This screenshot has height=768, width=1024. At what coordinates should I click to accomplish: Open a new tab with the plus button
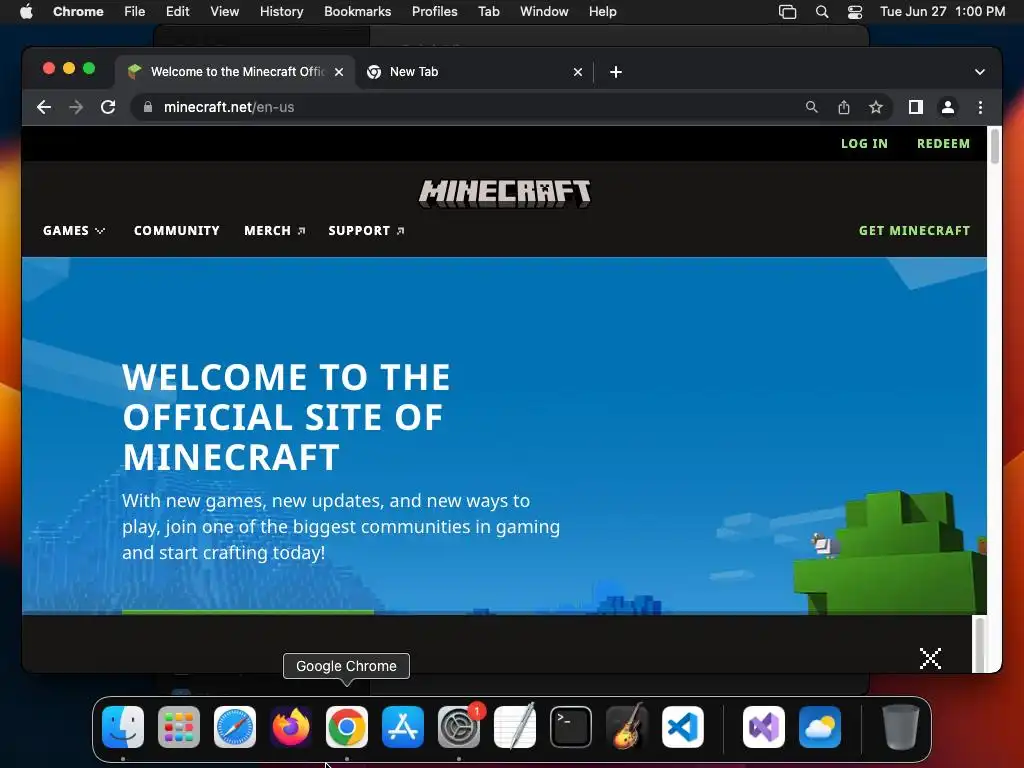click(x=616, y=72)
